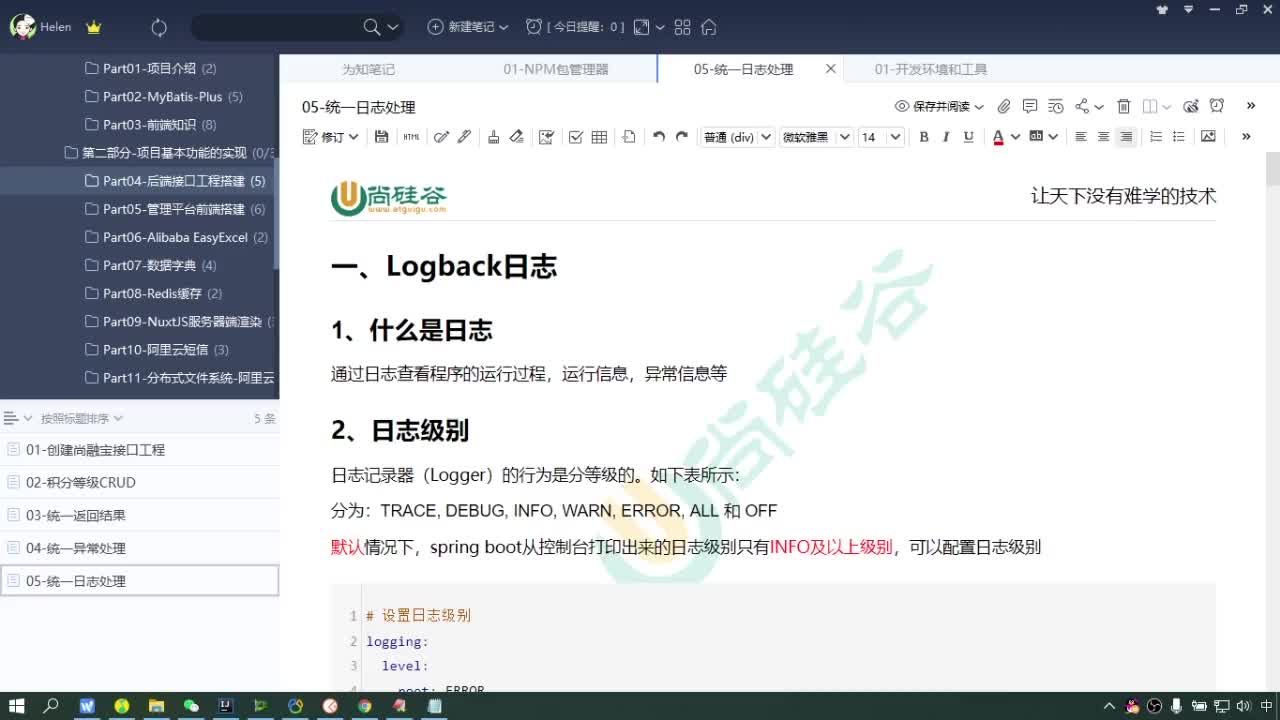This screenshot has width=1280, height=720.
Task: Close the 05-统一日志处理 tab
Action: pos(830,69)
